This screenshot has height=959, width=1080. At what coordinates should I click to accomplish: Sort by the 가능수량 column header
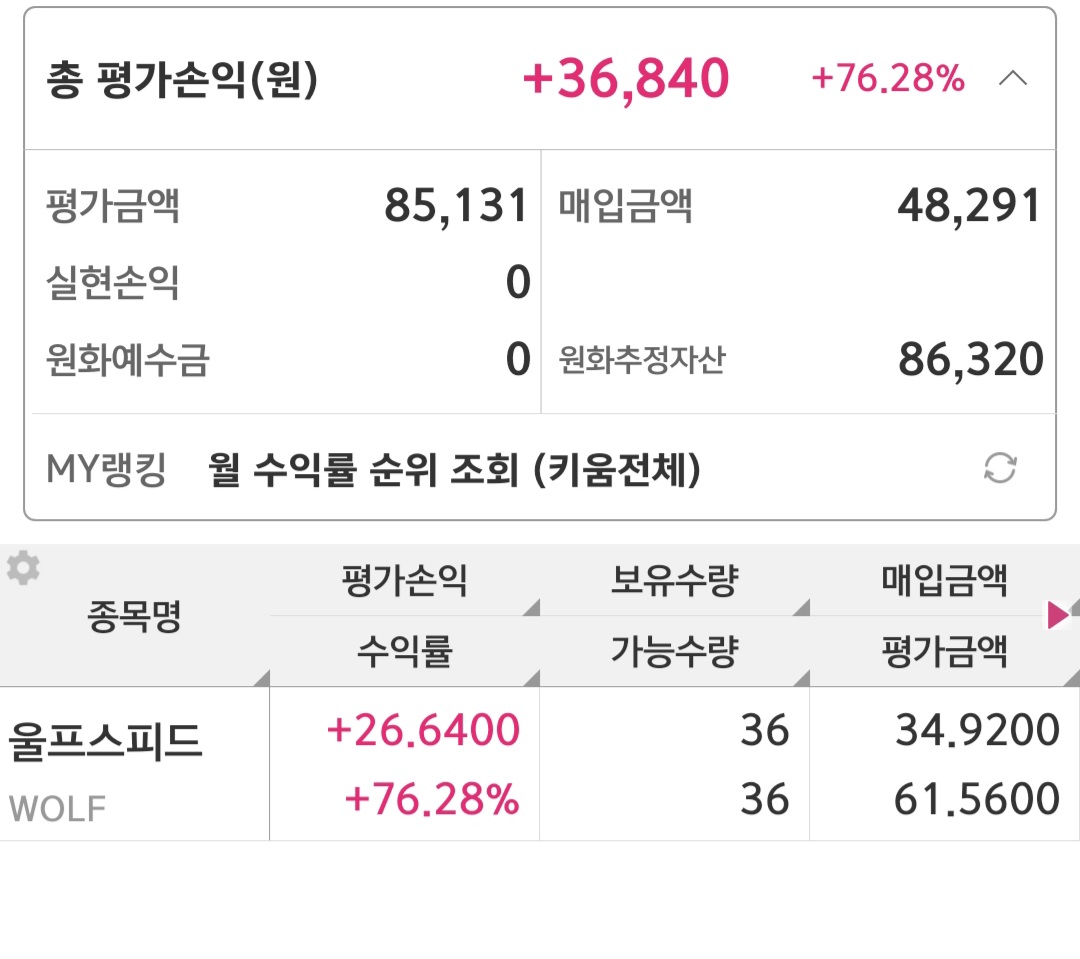[x=674, y=652]
